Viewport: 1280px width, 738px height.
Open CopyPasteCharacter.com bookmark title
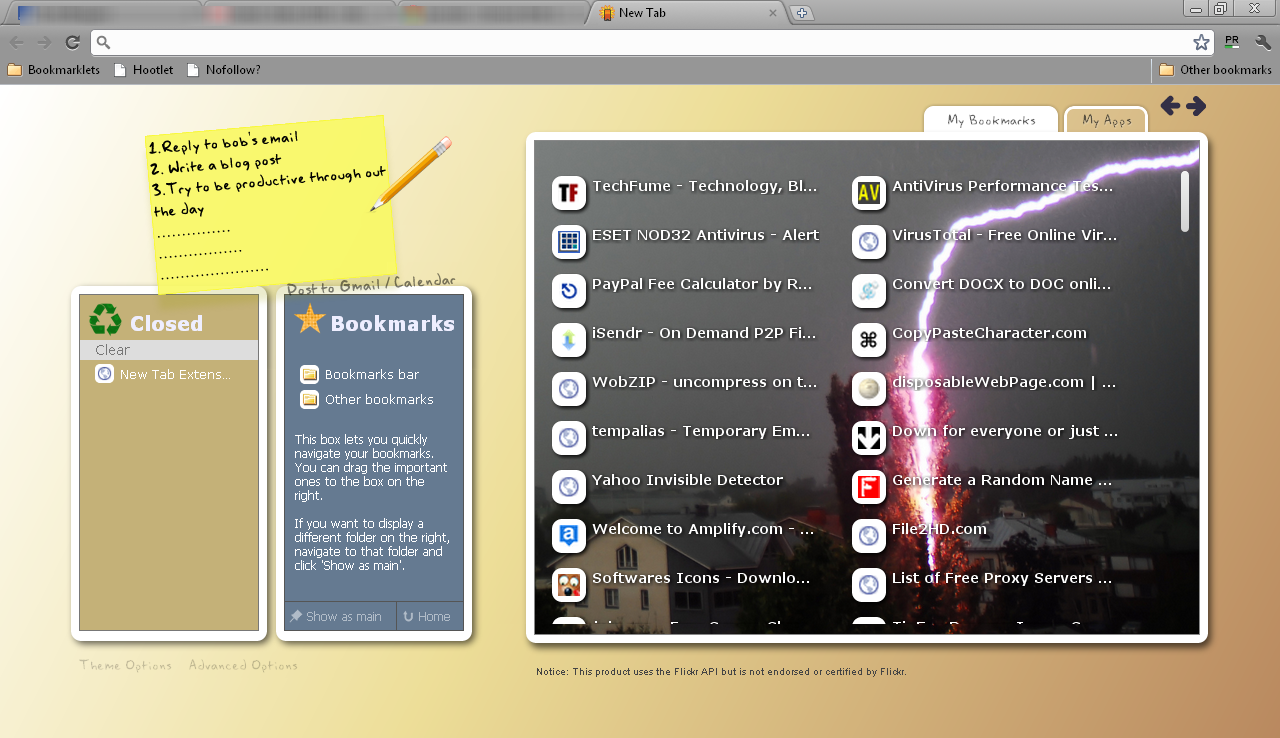point(989,333)
